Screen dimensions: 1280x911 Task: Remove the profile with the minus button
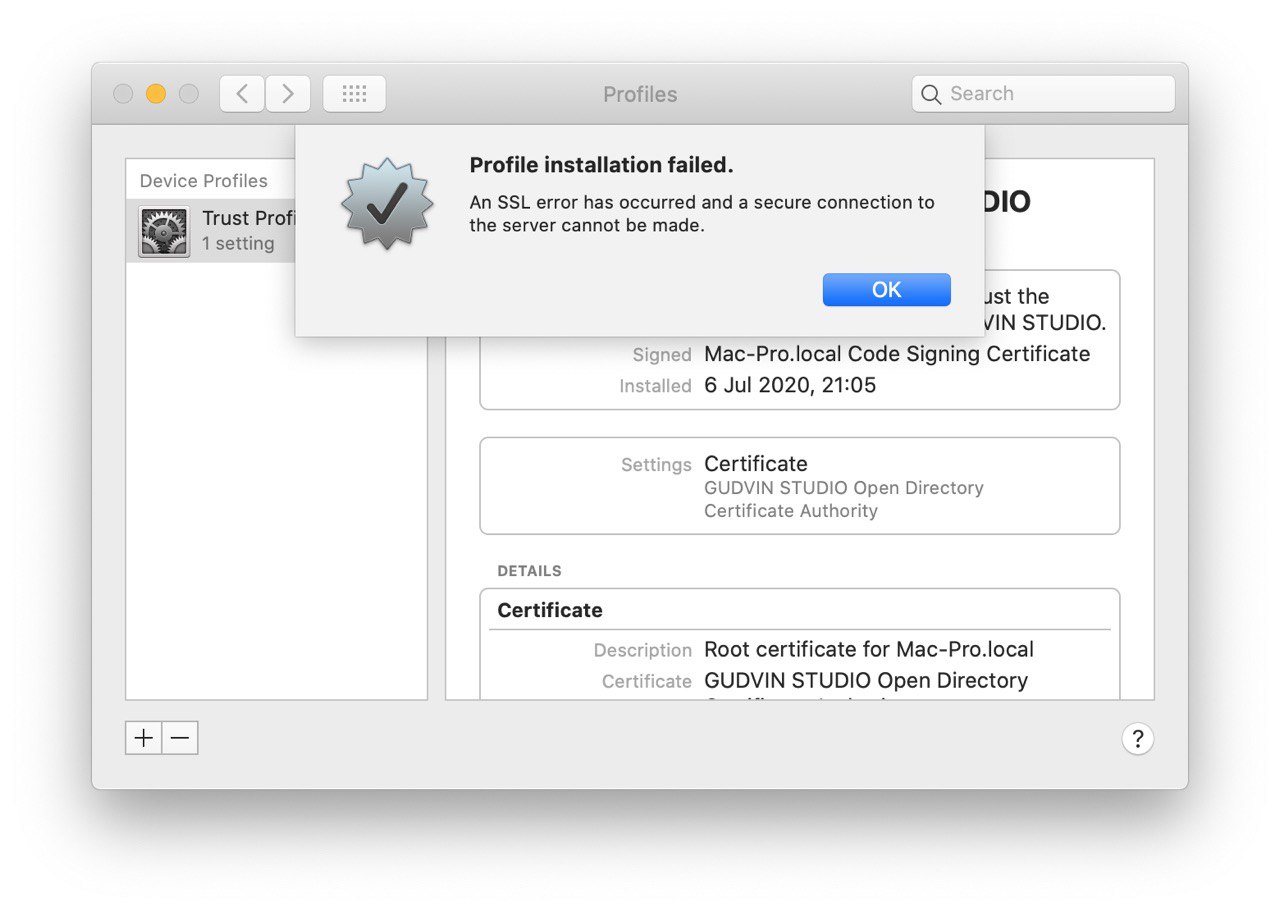point(180,738)
